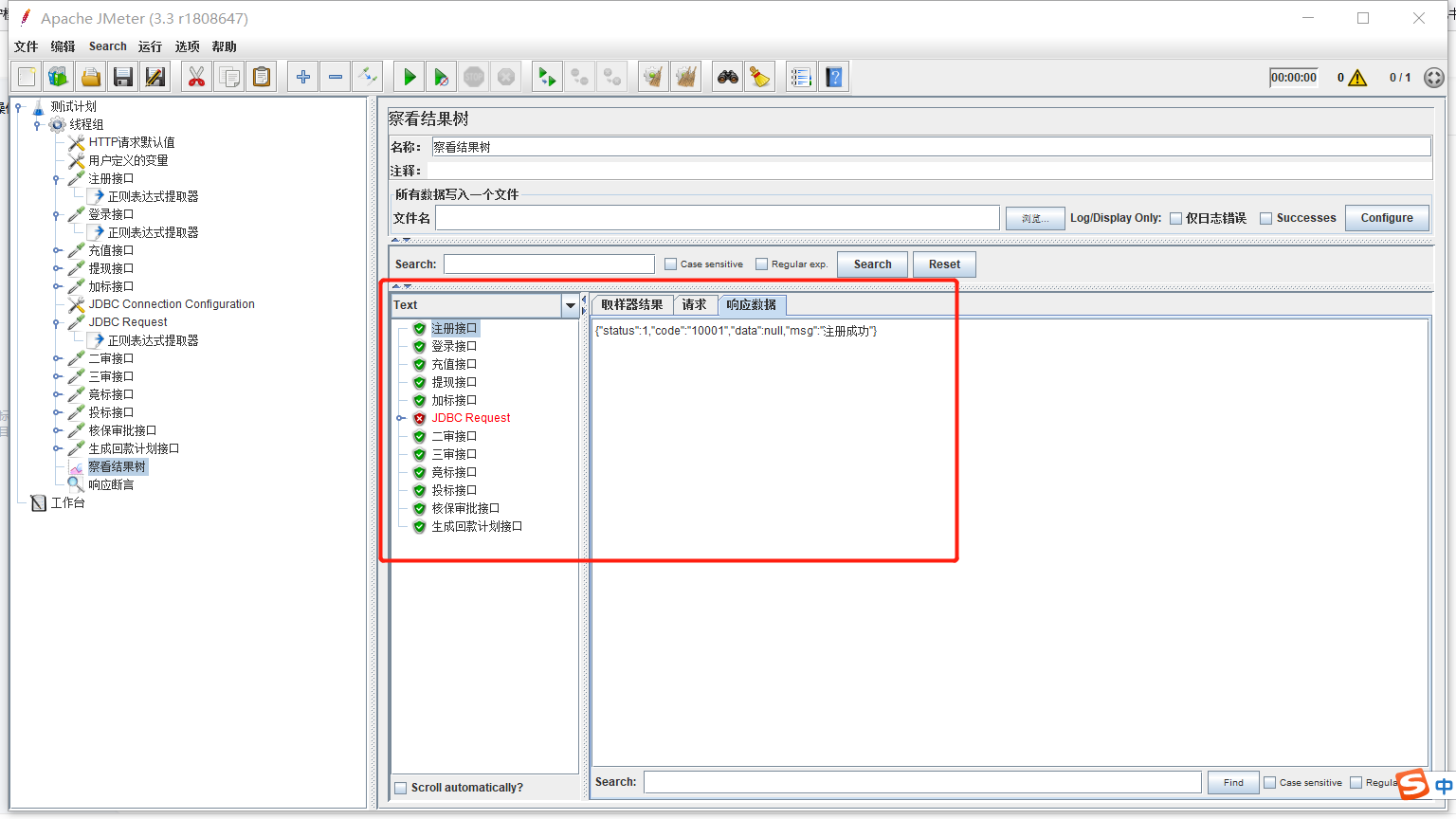Open the 编辑 menu
The image size is (1456, 819).
pos(63,46)
